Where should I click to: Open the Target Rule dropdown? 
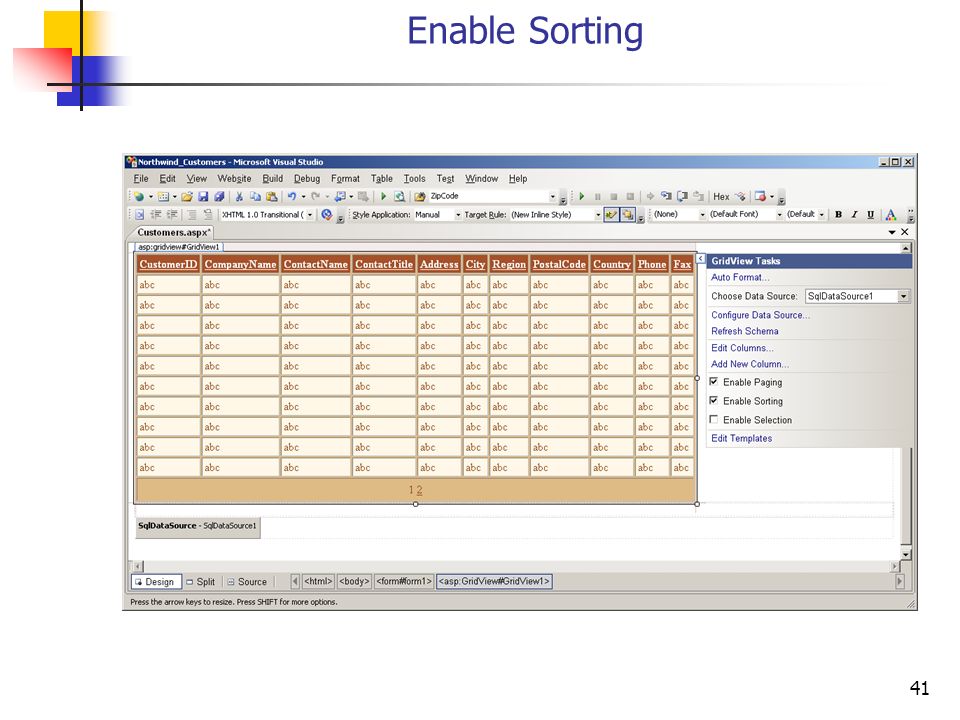[x=598, y=215]
